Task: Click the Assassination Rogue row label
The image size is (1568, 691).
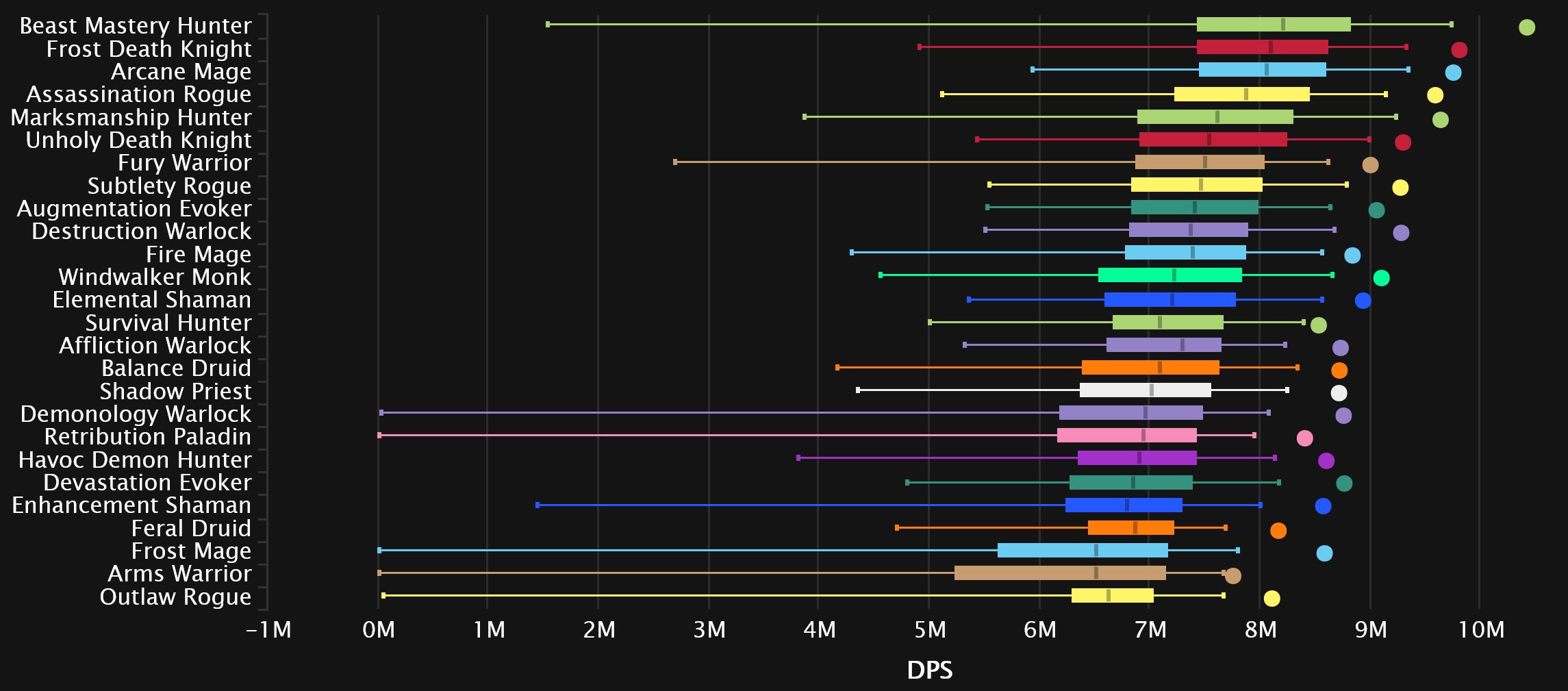Action: (x=138, y=95)
